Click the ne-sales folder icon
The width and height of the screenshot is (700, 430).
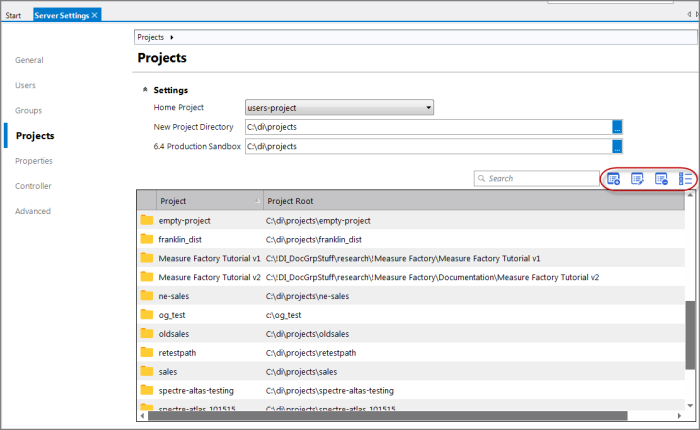(146, 296)
